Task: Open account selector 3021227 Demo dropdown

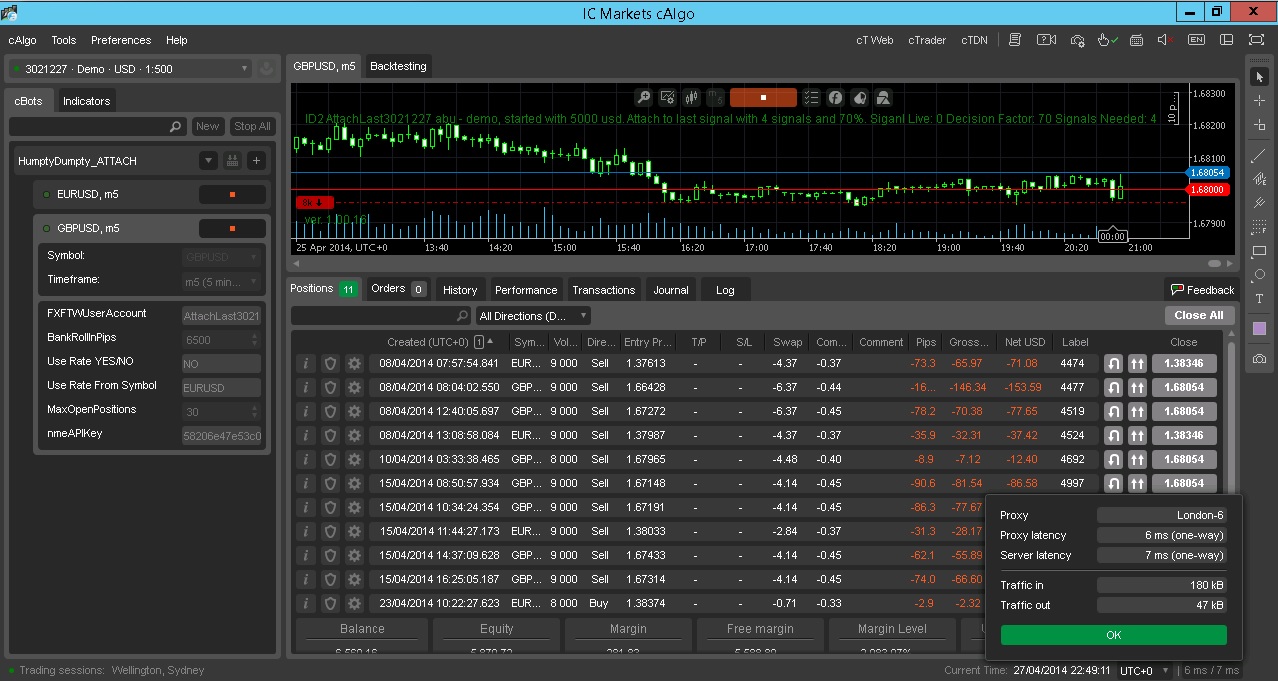Action: click(x=130, y=69)
